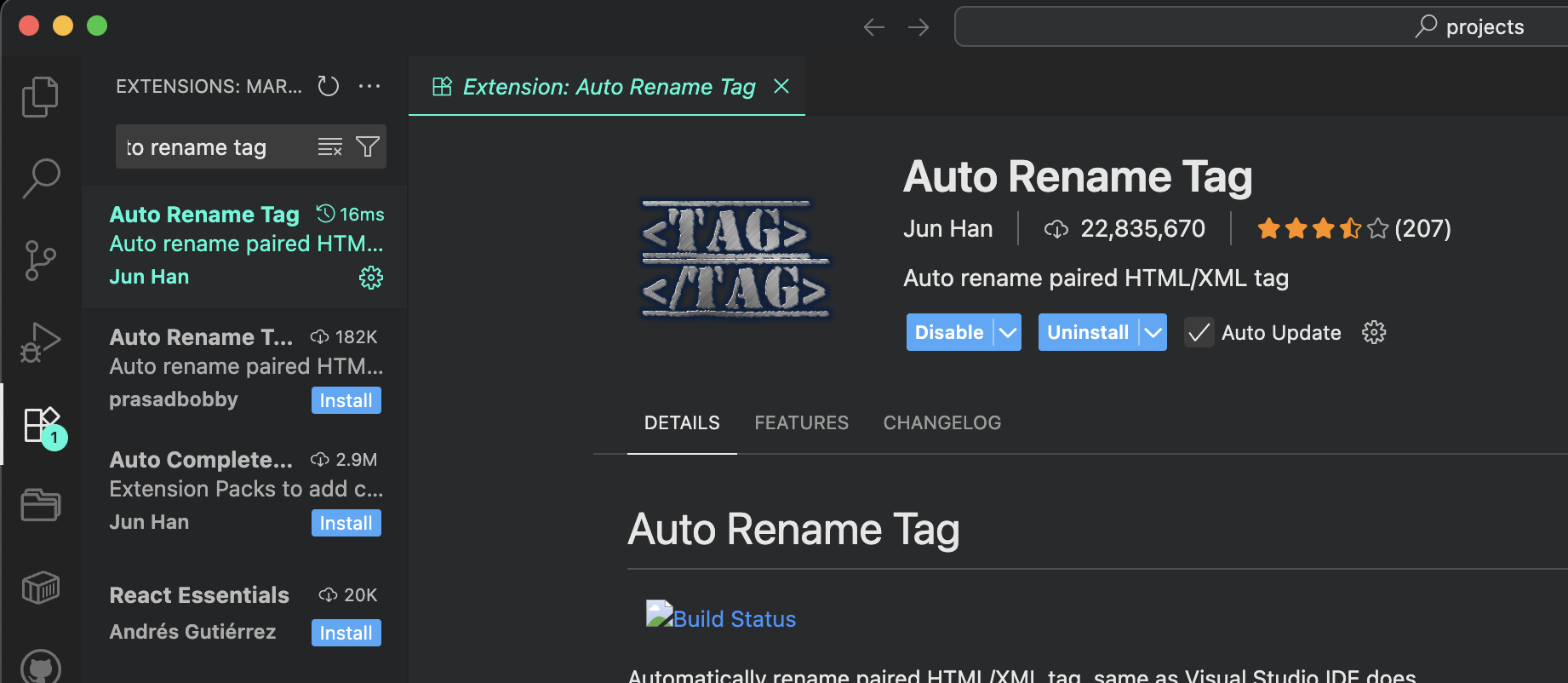Open Source Control view
1568x683 pixels.
40,261
